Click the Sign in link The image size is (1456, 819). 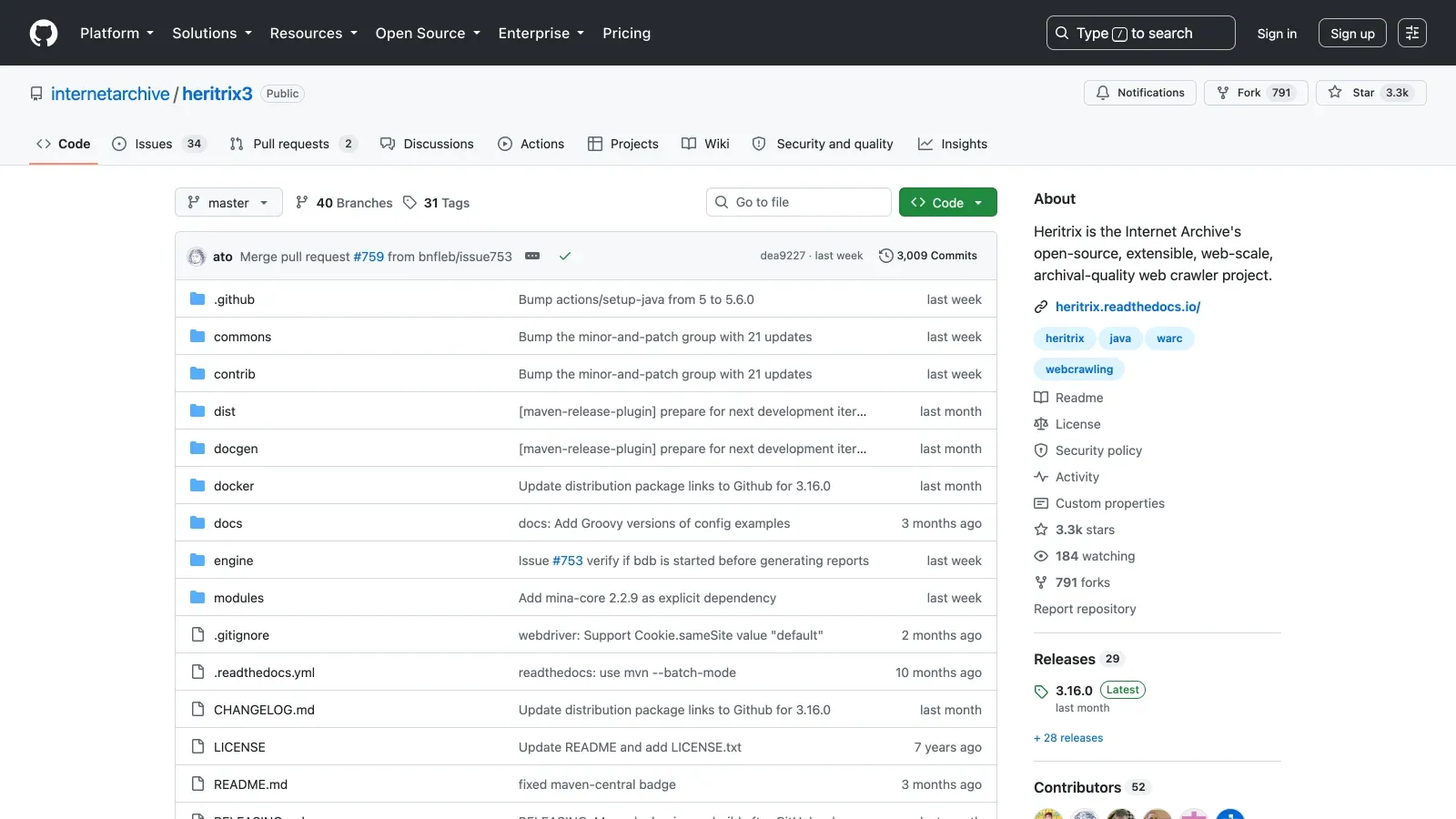click(x=1277, y=34)
